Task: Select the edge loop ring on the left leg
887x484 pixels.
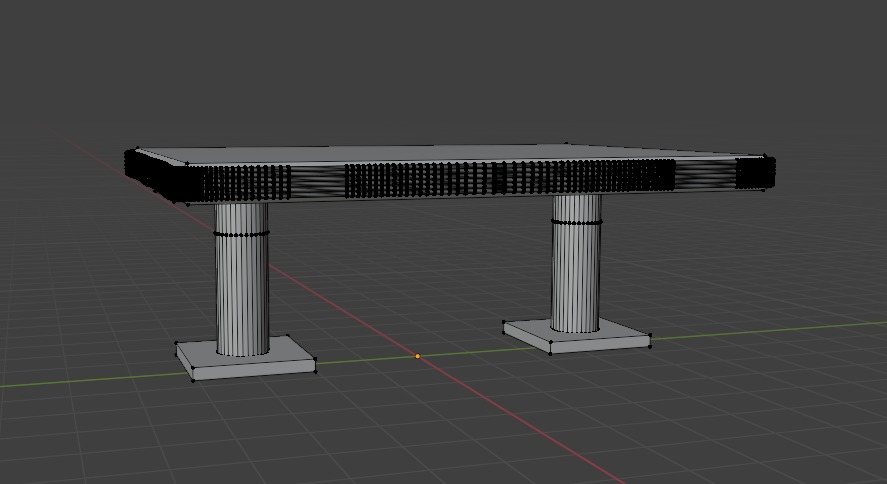Action: pyautogui.click(x=242, y=234)
